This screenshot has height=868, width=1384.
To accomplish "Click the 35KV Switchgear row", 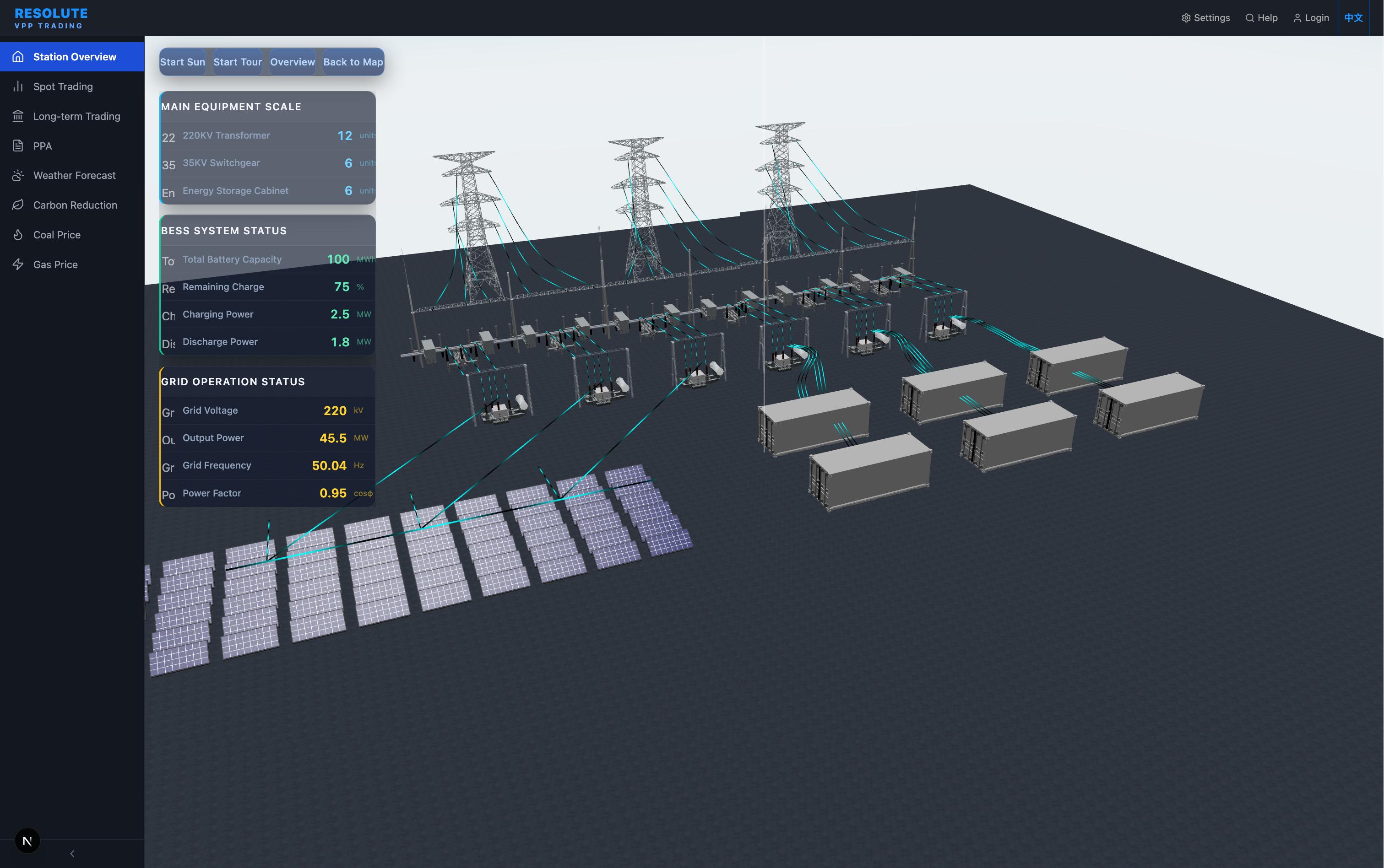I will (x=268, y=163).
